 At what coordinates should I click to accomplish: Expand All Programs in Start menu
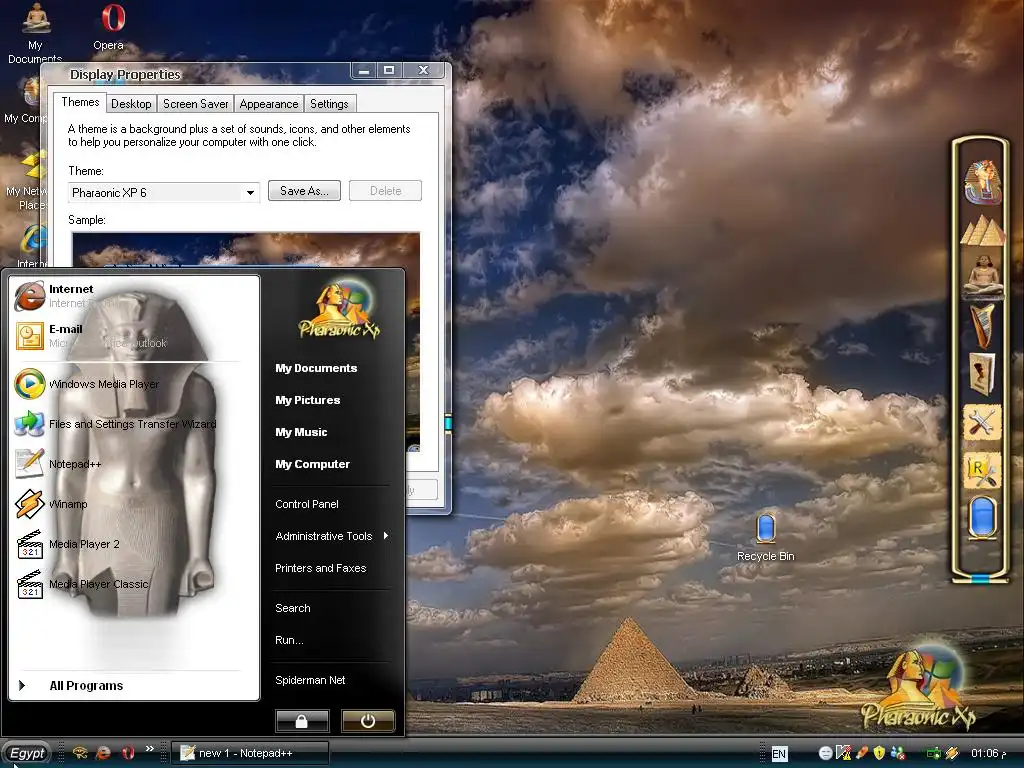pos(134,686)
